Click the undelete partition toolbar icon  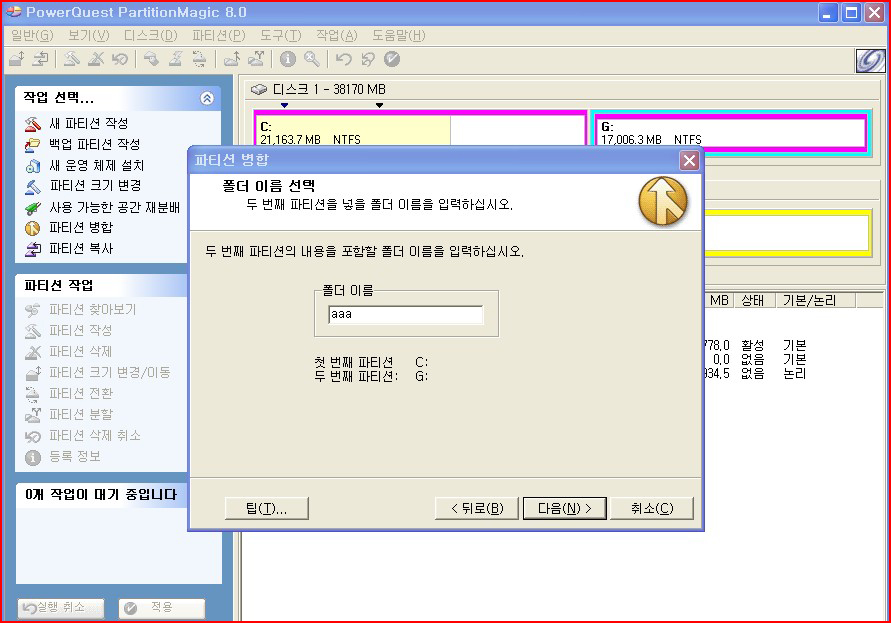(x=119, y=59)
